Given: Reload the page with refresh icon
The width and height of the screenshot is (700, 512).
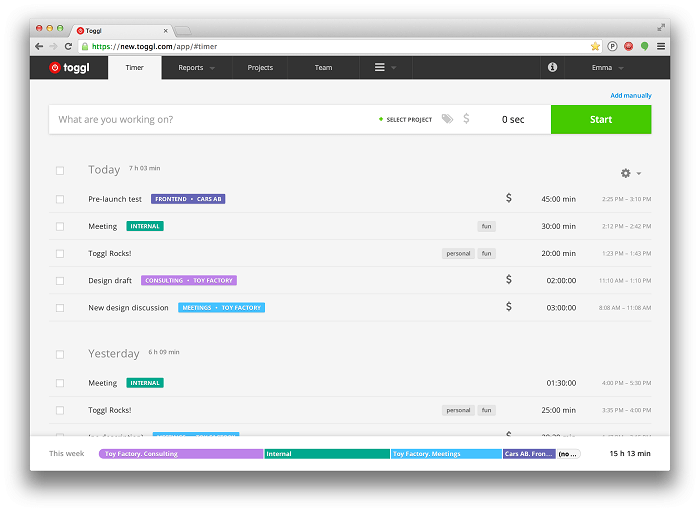Looking at the screenshot, I should point(68,46).
